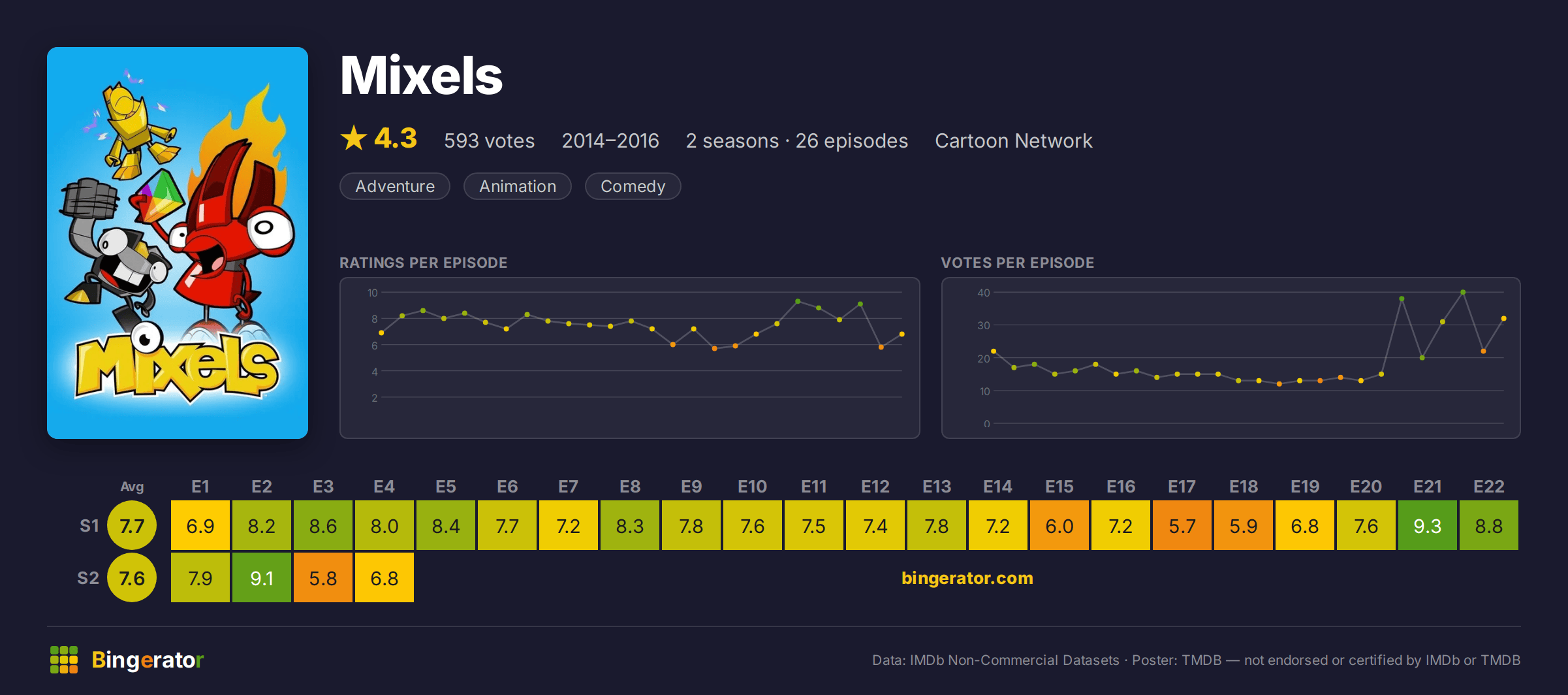1568x695 pixels.
Task: Select the Comedy genre tag
Action: 633,186
